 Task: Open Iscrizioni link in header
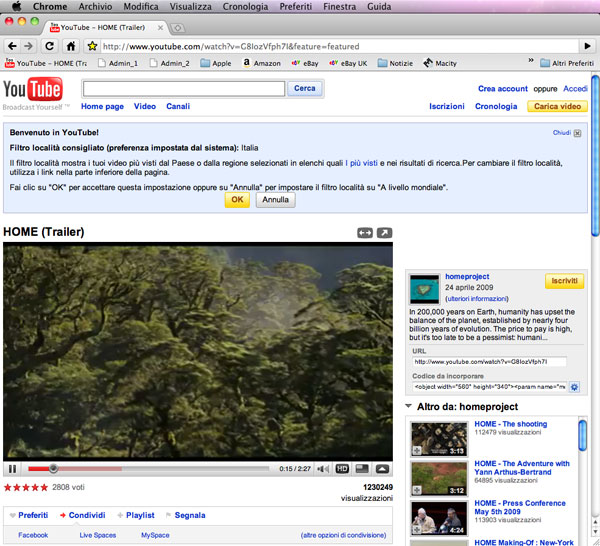447,106
